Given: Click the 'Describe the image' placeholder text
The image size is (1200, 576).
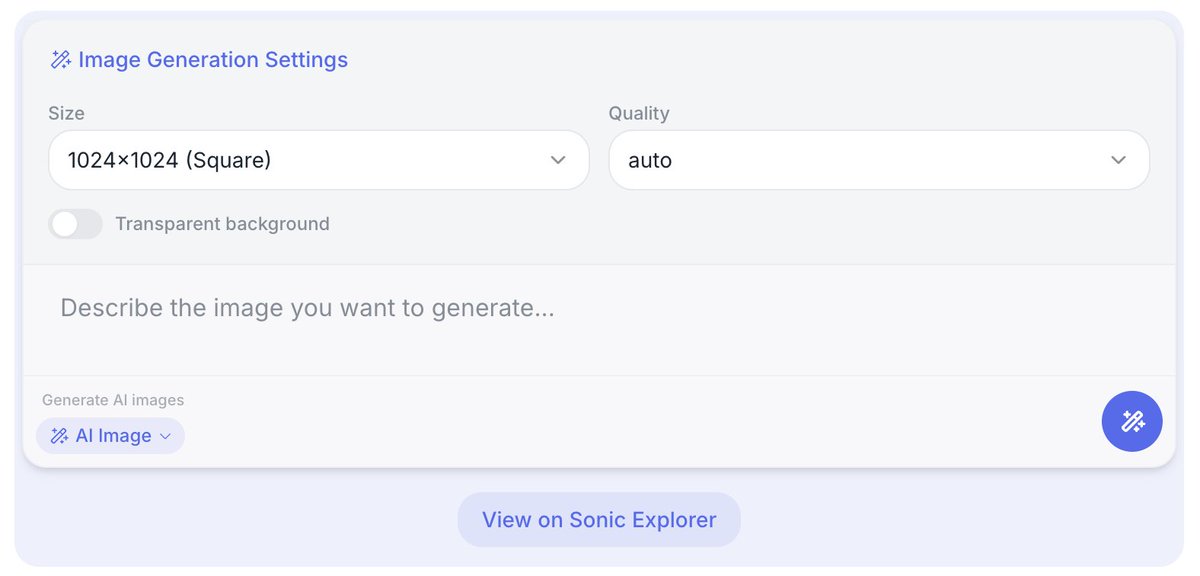Looking at the screenshot, I should click(307, 307).
